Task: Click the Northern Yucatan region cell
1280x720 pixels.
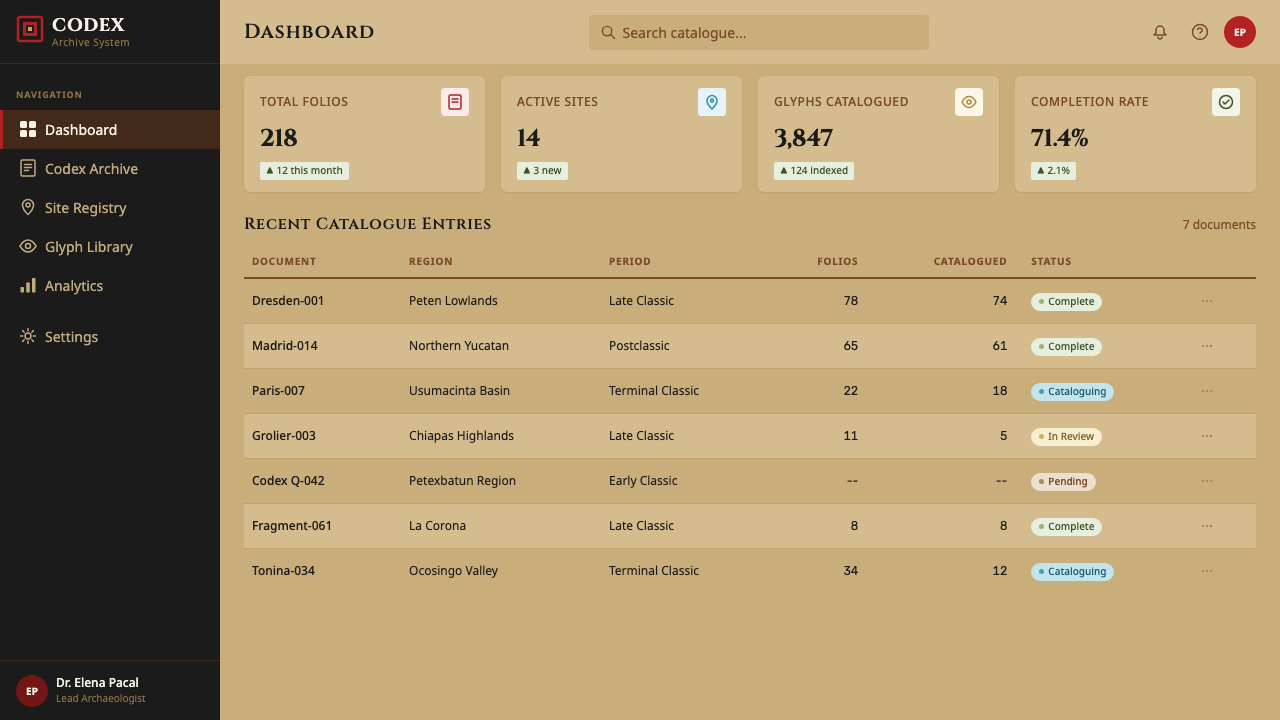Action: tap(459, 345)
